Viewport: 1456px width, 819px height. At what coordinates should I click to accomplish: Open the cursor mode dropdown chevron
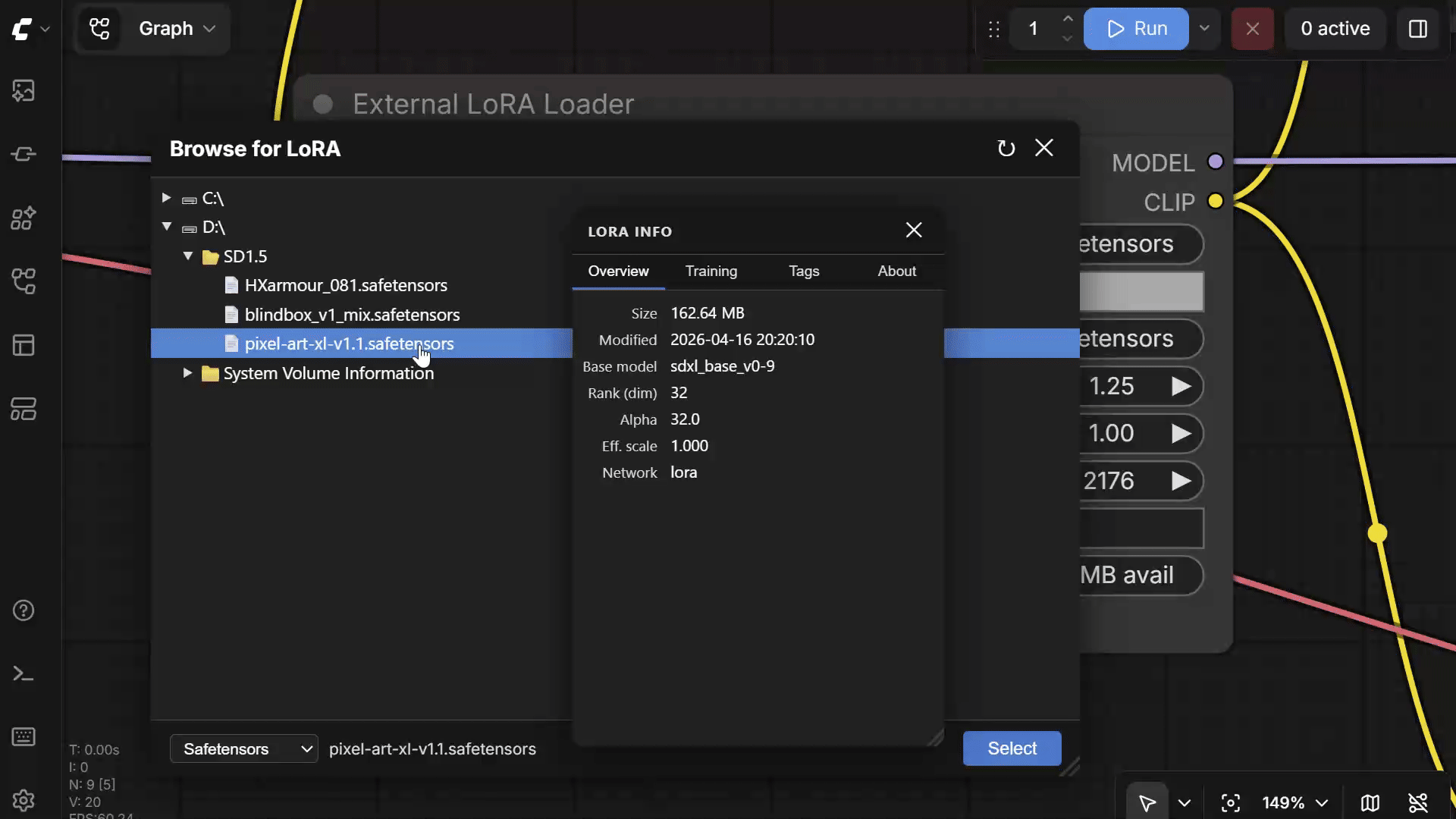(x=1185, y=802)
